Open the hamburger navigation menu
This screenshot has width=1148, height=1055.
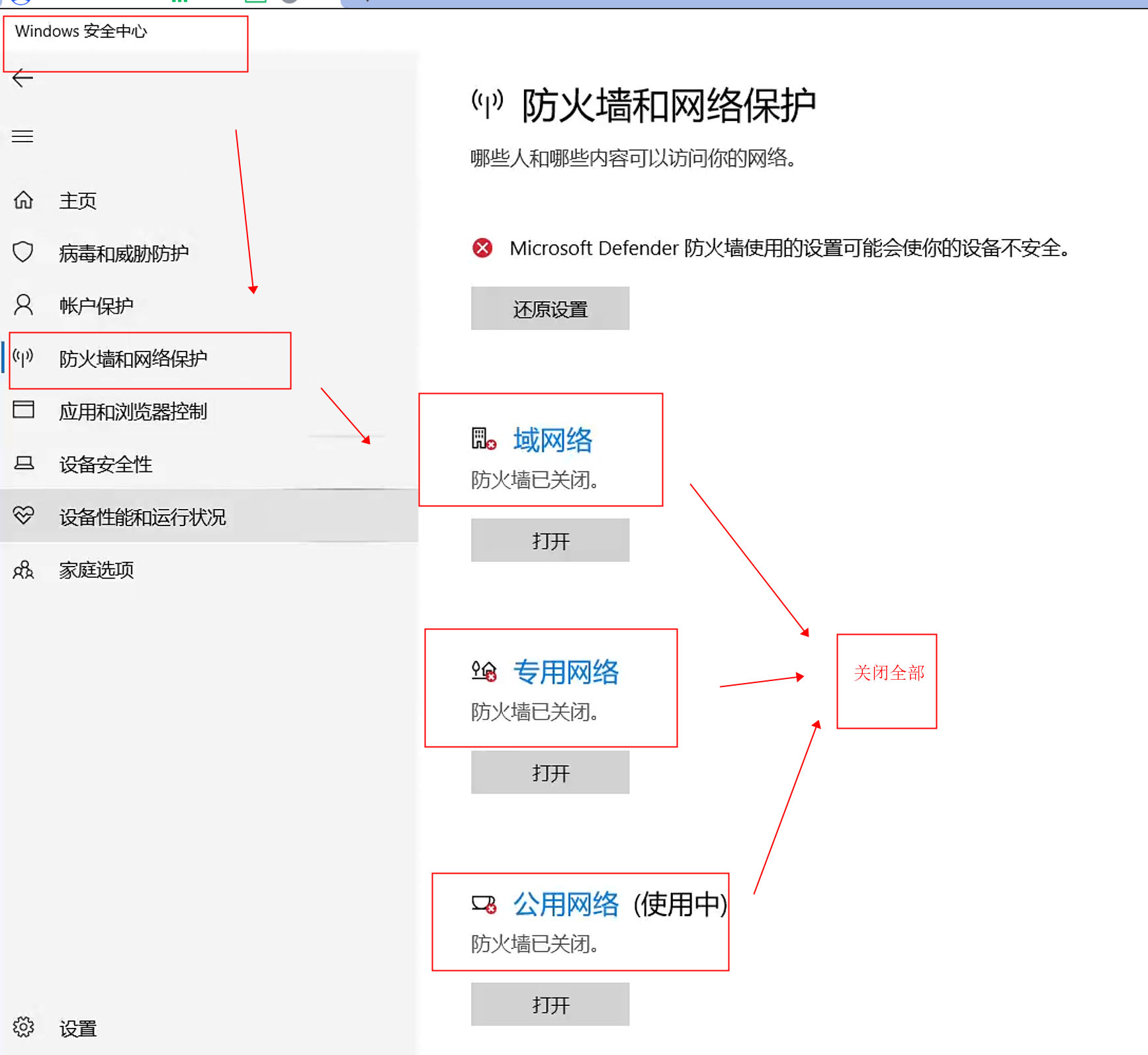pos(22,136)
